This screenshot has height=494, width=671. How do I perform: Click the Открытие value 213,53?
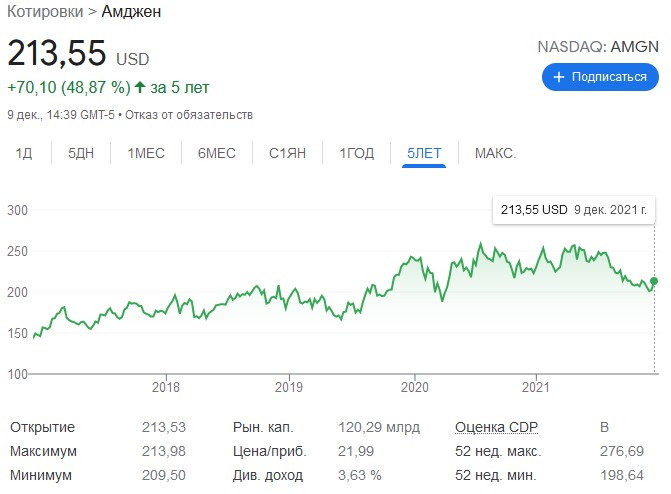pos(164,427)
